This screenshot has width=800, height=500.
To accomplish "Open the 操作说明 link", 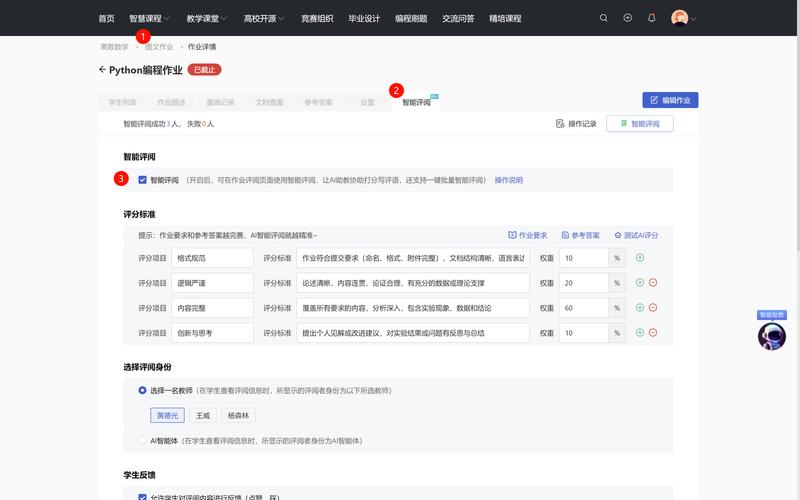I will point(508,180).
